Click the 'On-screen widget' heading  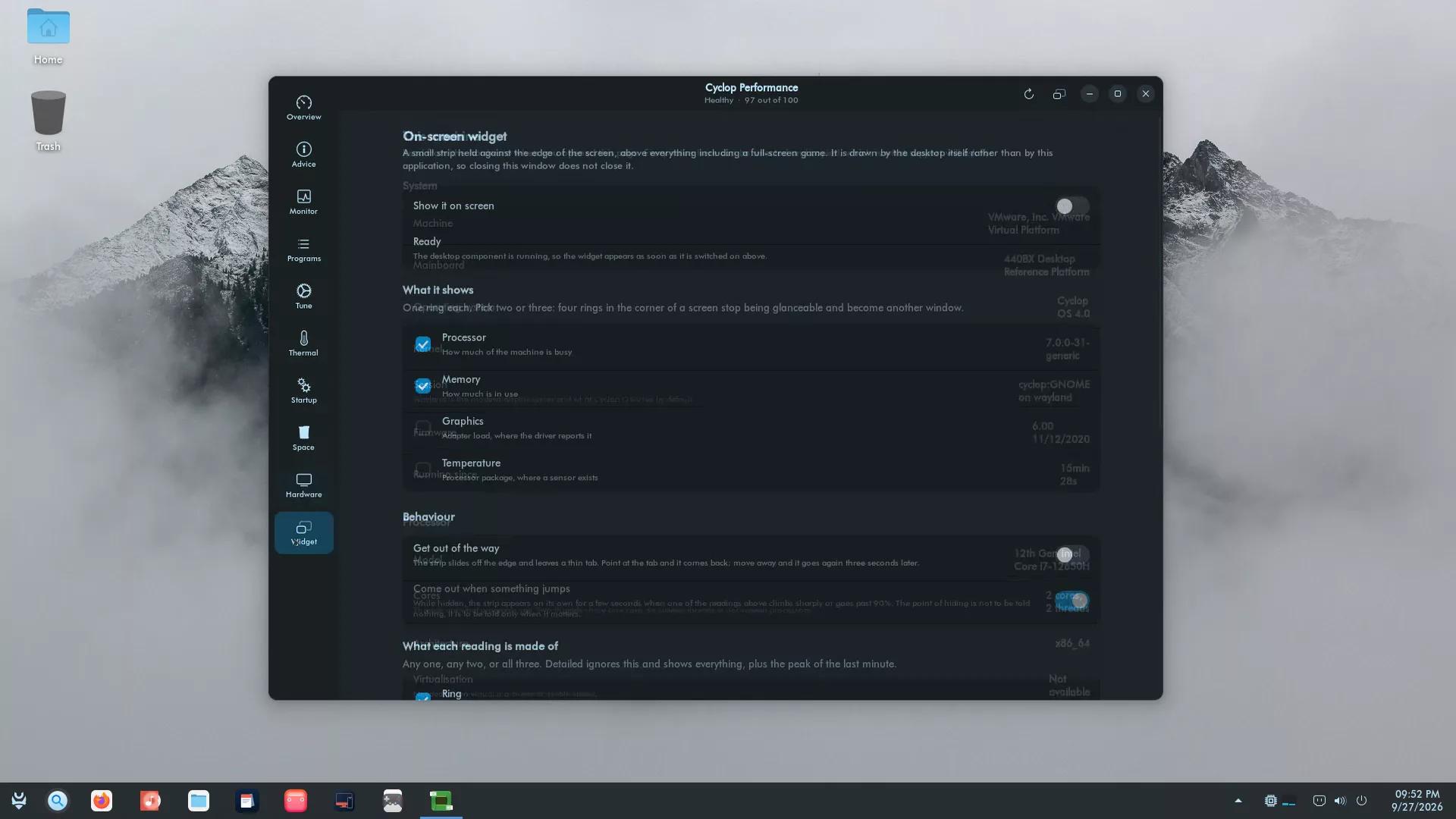(454, 136)
